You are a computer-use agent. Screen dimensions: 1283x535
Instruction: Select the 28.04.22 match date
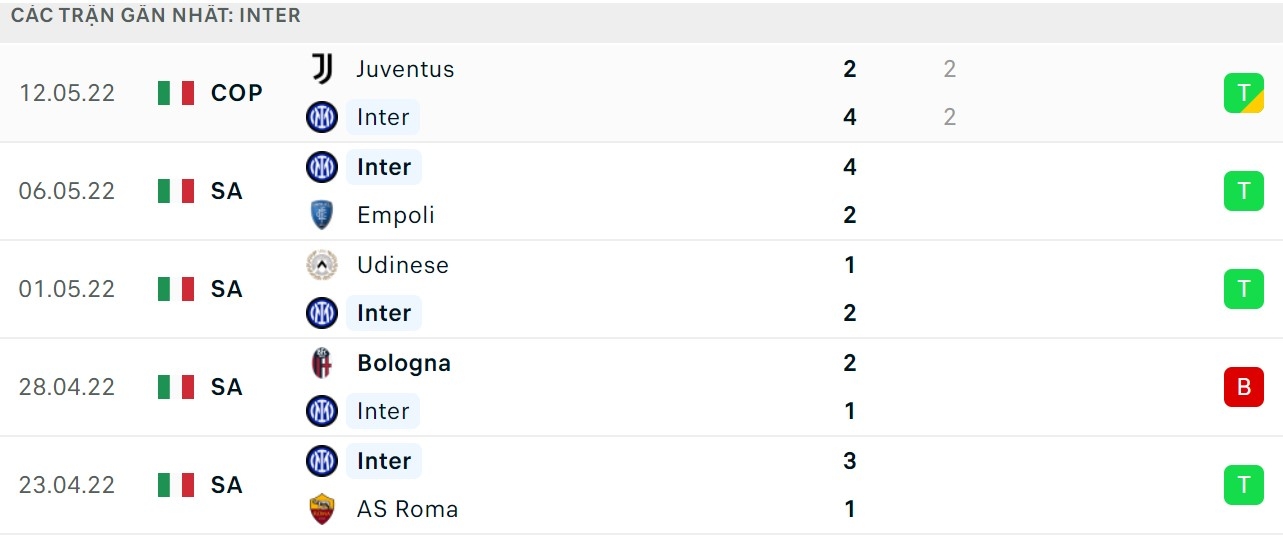pyautogui.click(x=67, y=387)
